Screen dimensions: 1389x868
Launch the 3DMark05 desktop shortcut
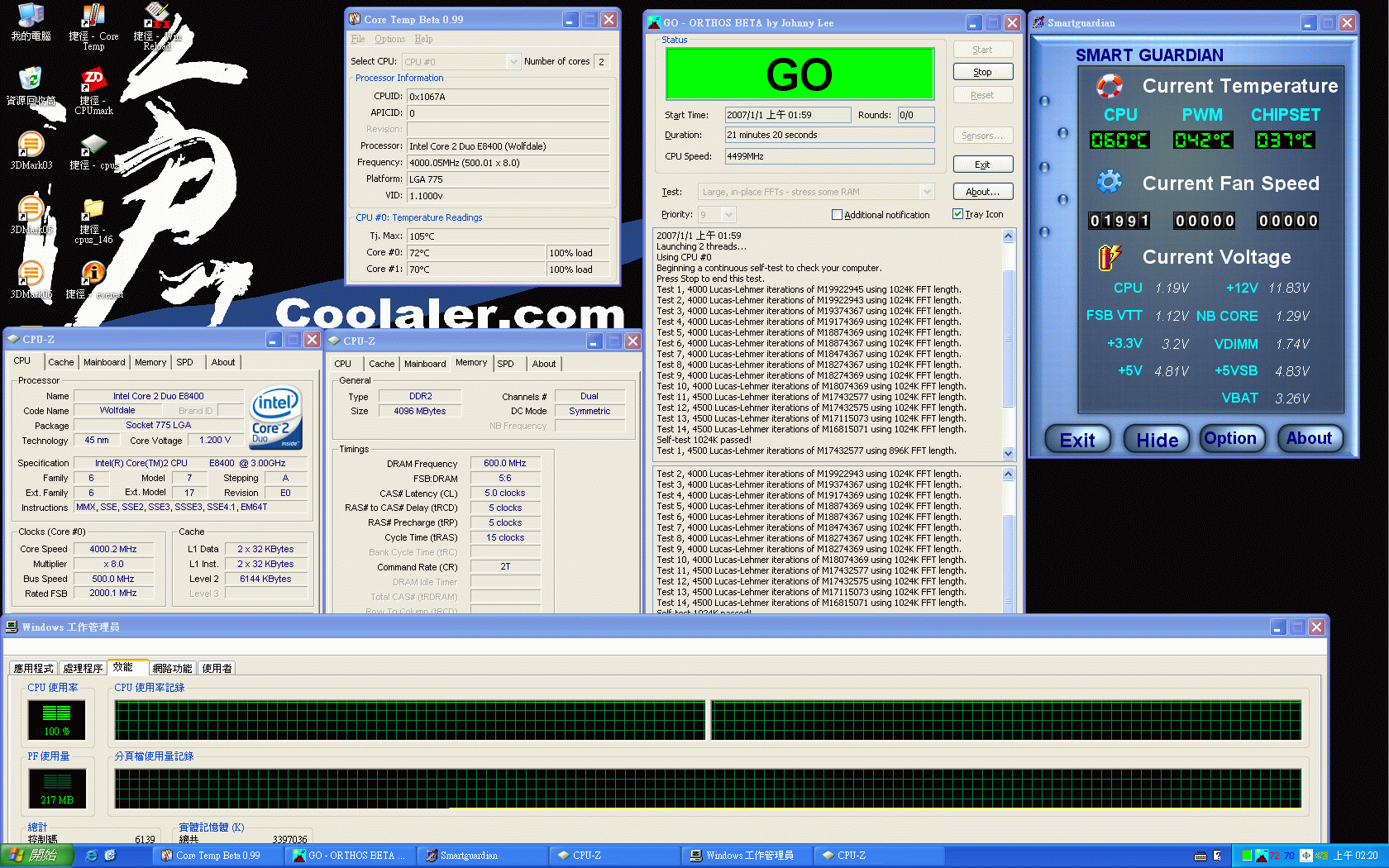[31, 216]
